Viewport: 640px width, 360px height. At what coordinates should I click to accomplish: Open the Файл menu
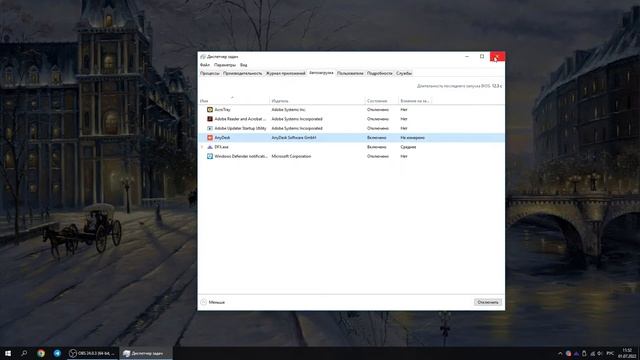pos(205,65)
